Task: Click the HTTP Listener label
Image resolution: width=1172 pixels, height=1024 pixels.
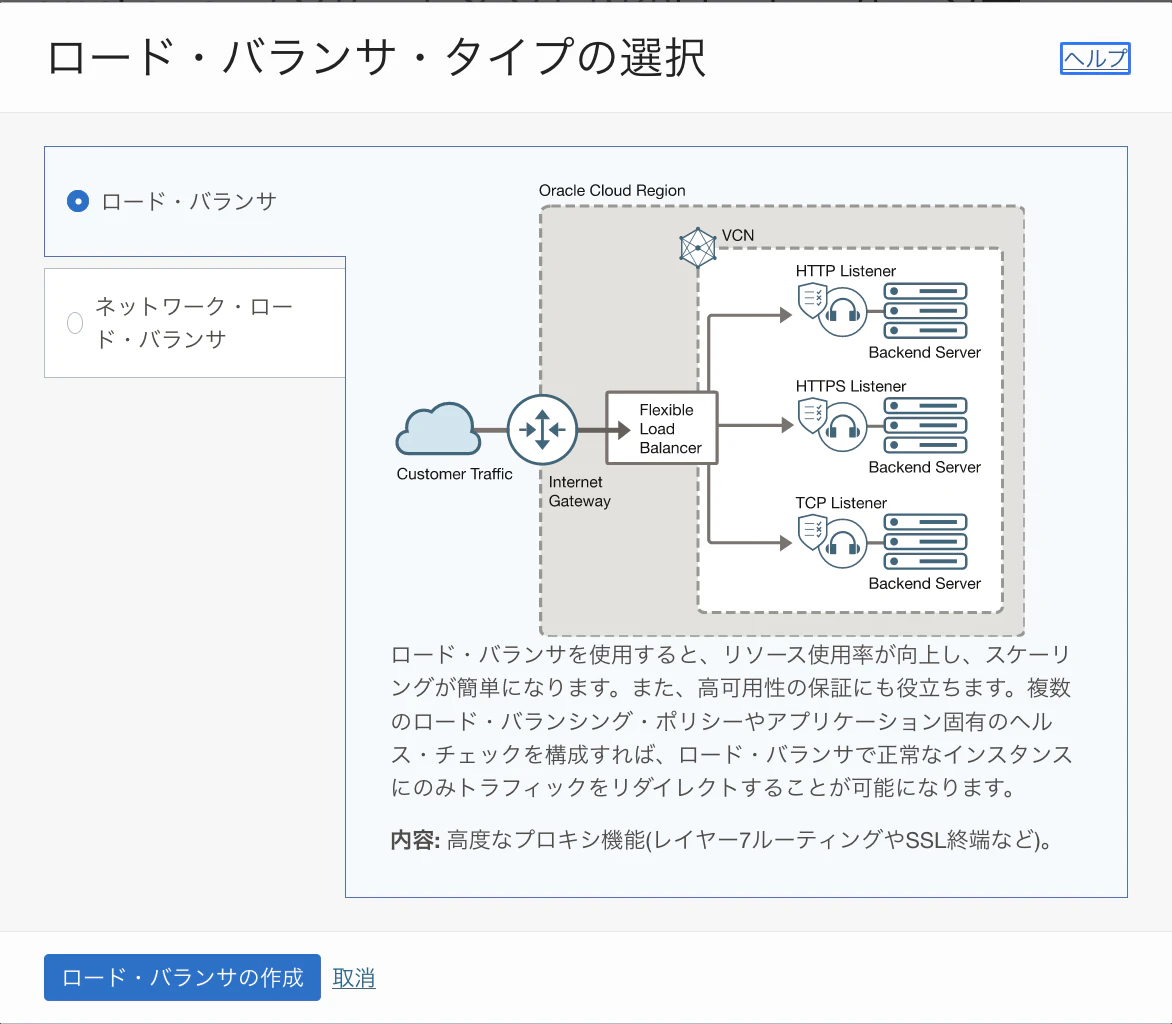Action: coord(845,271)
